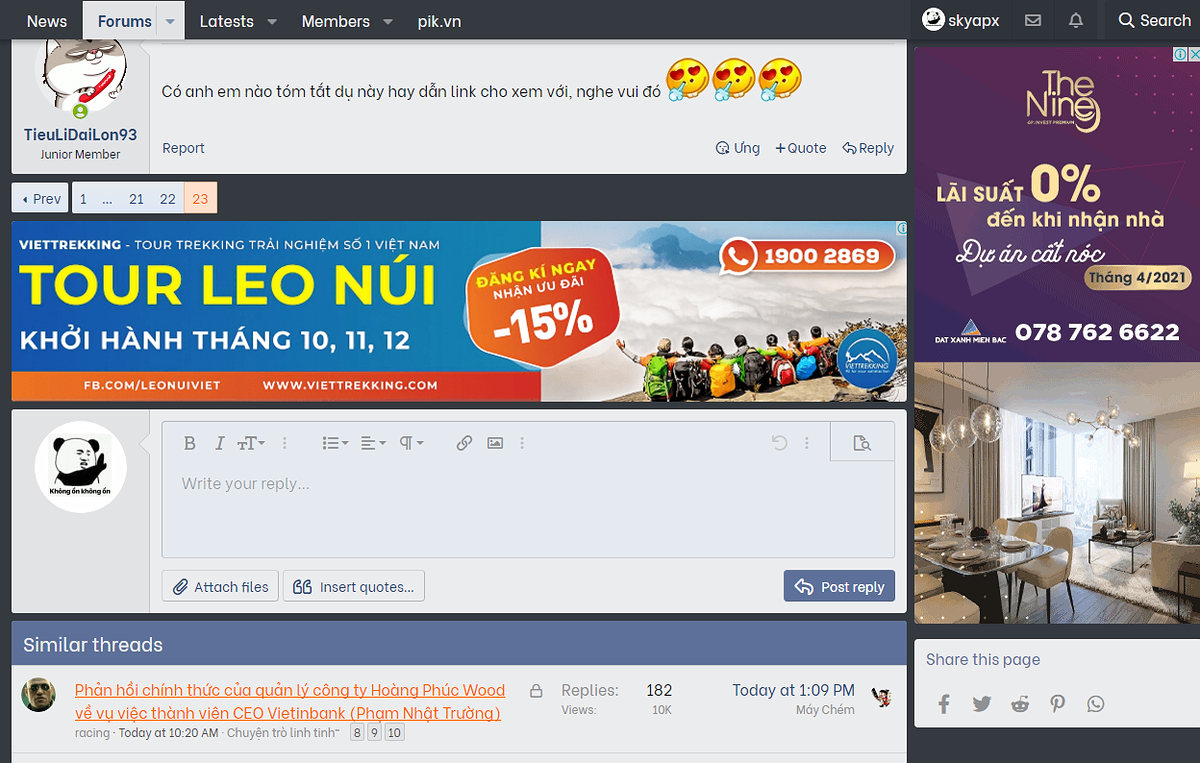Screen dimensions: 1200x763
Task: Insert a link in reply
Action: (x=464, y=443)
